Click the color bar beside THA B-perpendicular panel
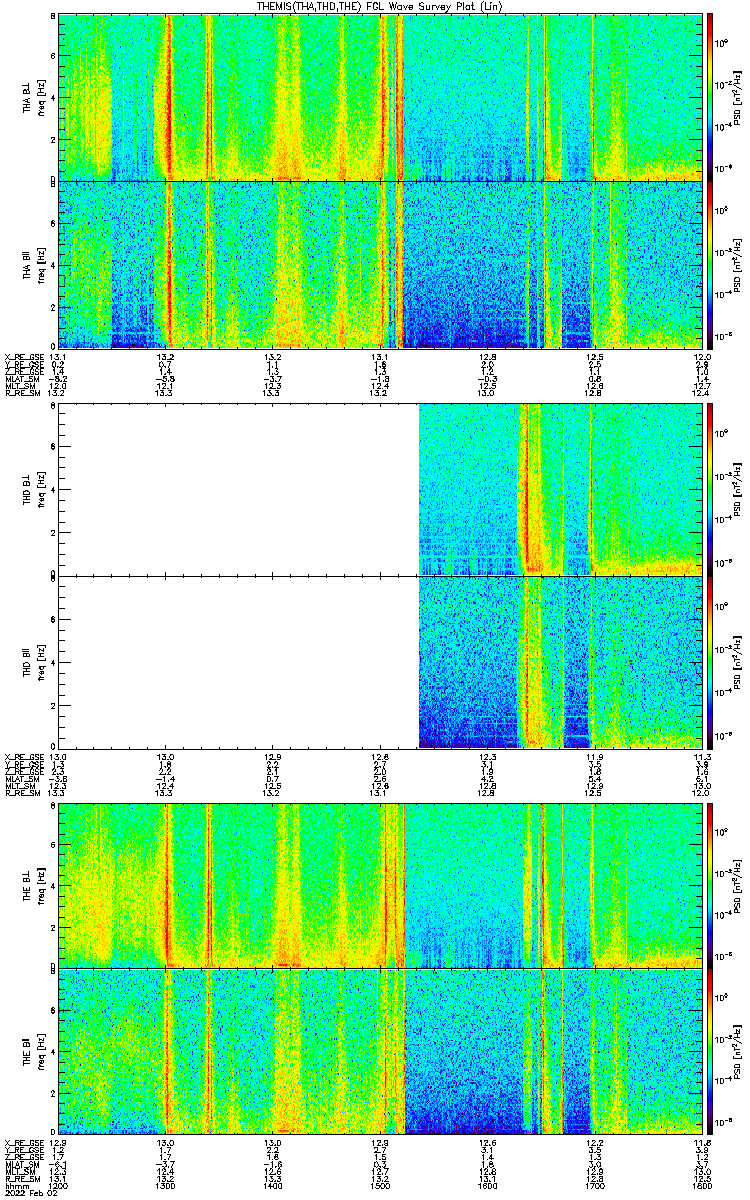Screen dimensions: 750x1200 pos(710,97)
